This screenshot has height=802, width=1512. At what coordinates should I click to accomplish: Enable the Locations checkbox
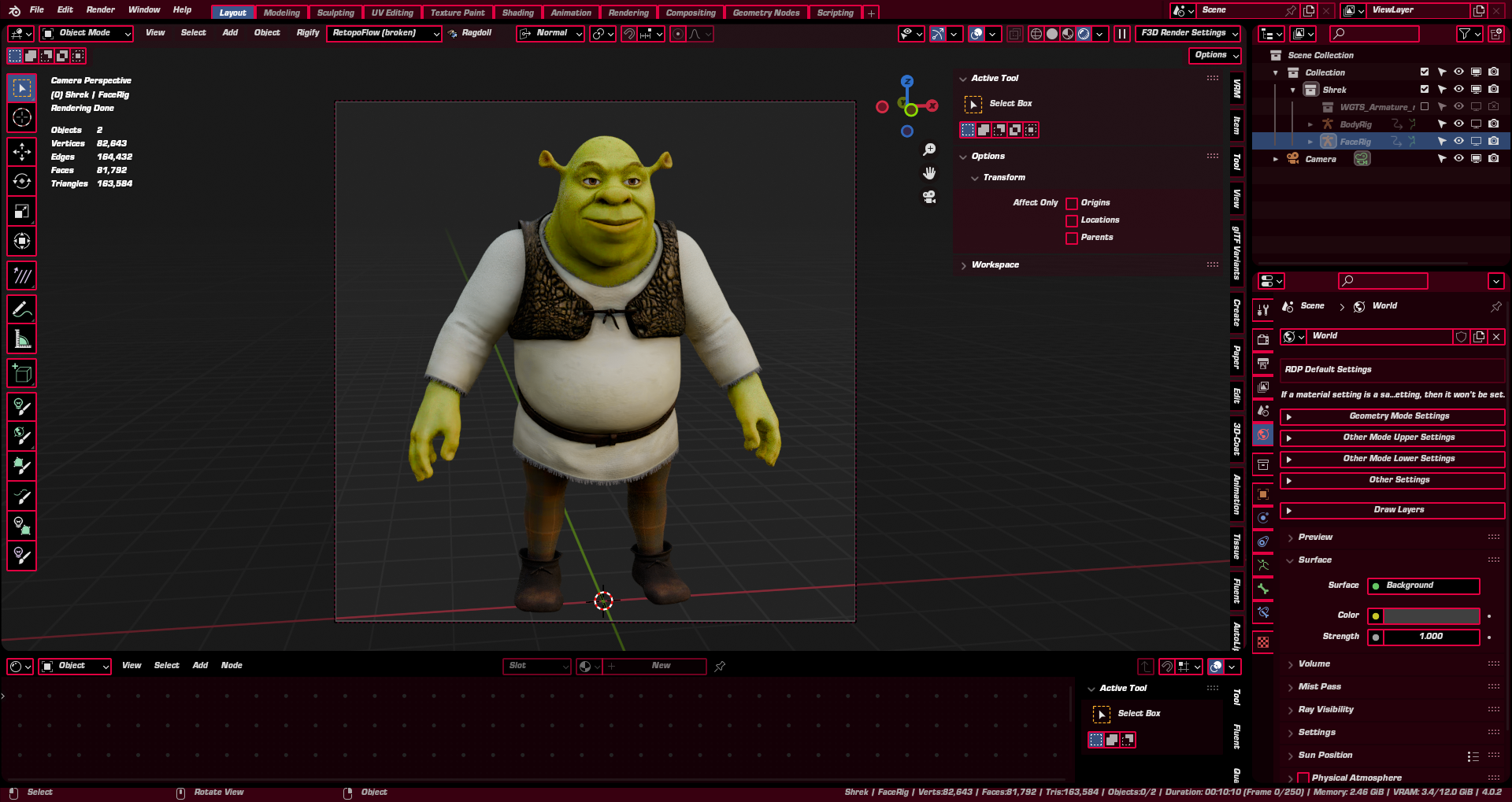tap(1072, 221)
